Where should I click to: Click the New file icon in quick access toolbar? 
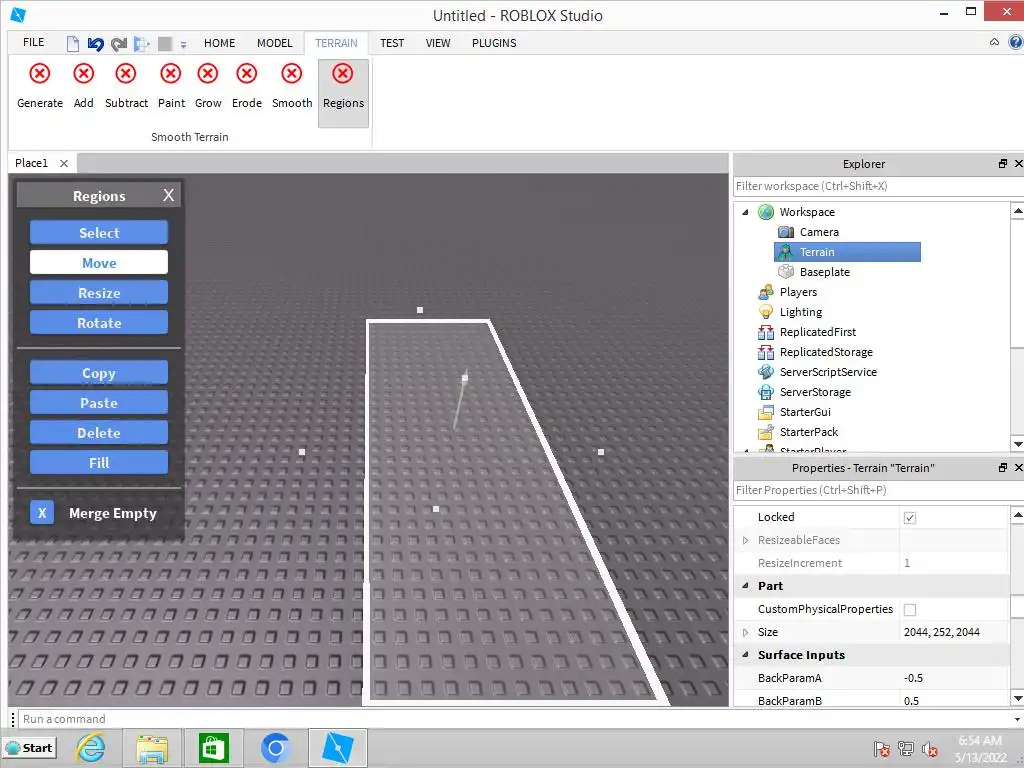[72, 43]
